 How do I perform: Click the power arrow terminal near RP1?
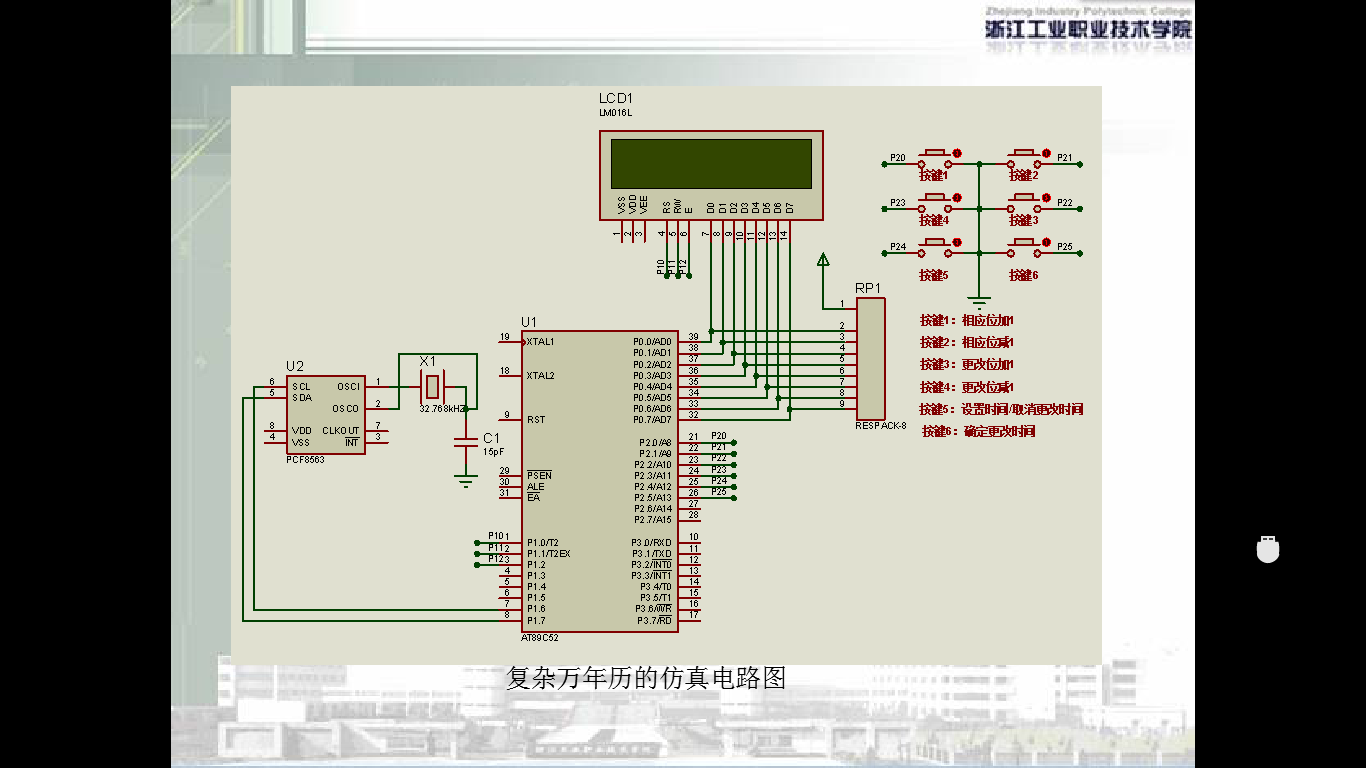(x=823, y=261)
